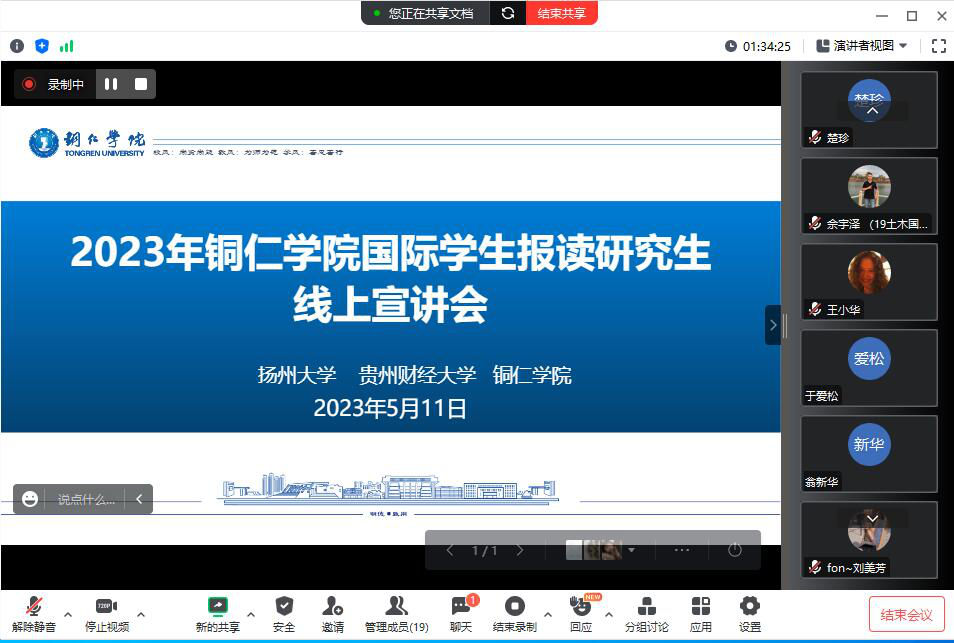Collapse the participant video sidebar
The image size is (954, 643).
(772, 325)
